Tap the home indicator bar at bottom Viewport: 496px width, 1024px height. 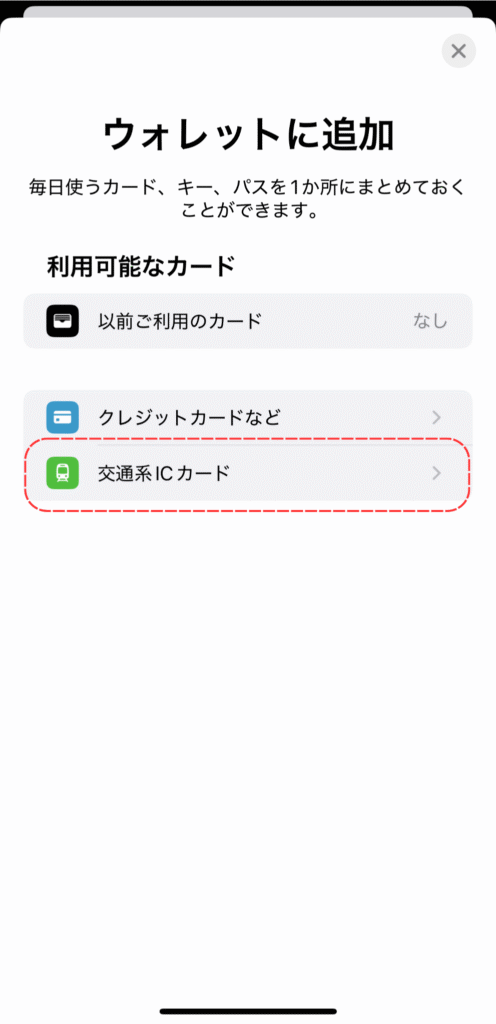point(248,1011)
